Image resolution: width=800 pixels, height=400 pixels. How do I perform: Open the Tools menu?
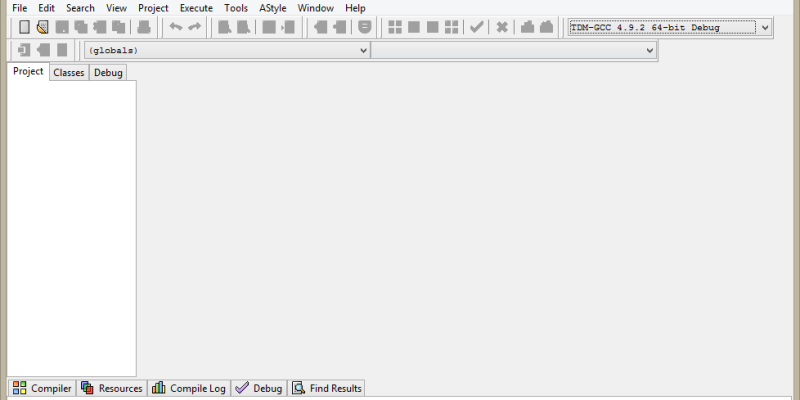coord(236,8)
